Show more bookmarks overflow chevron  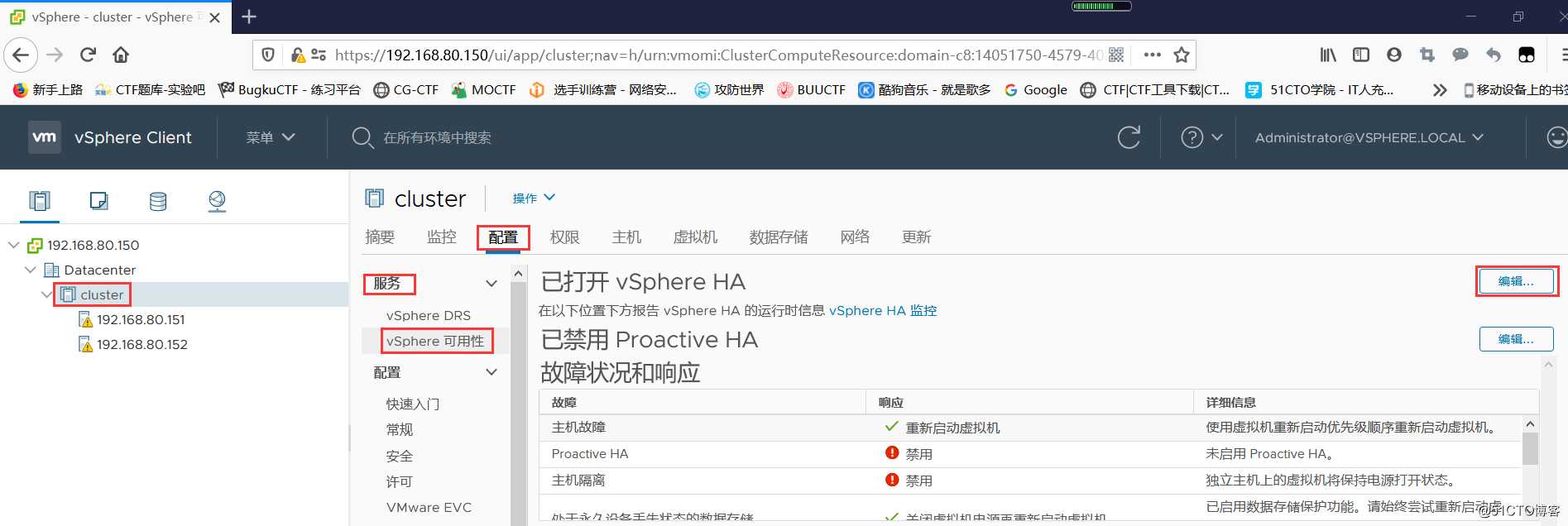click(x=1440, y=90)
